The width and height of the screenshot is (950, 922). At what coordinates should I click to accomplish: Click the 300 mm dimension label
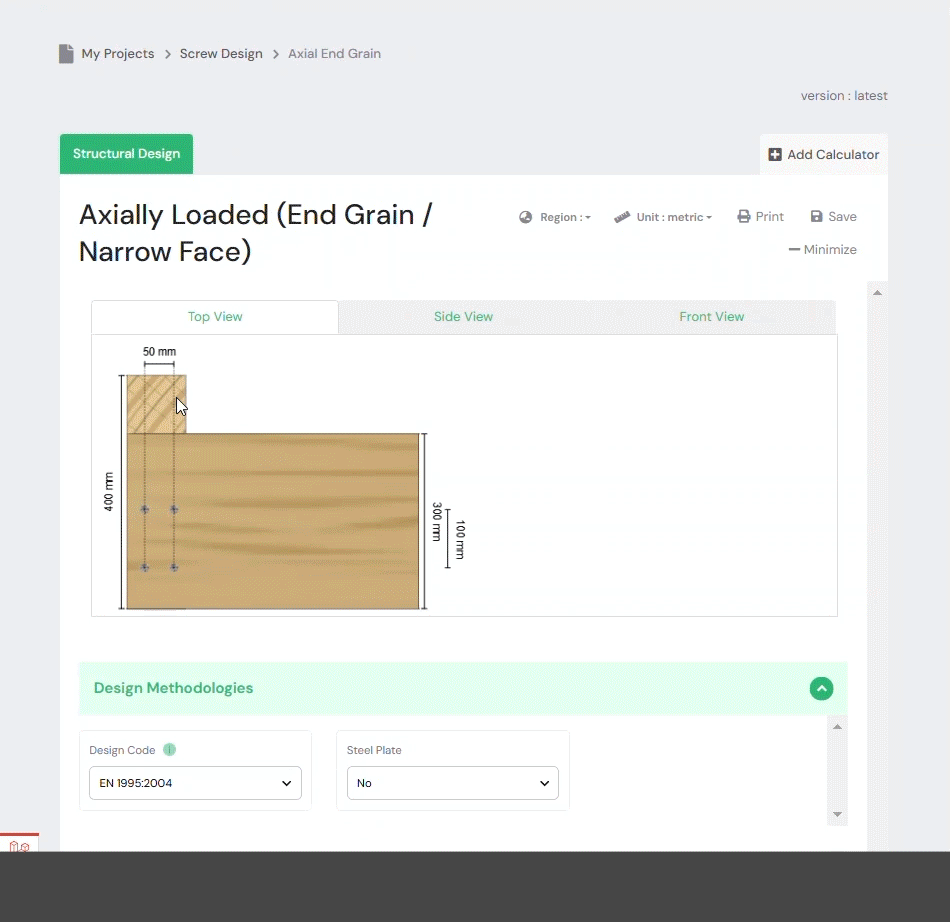click(437, 522)
